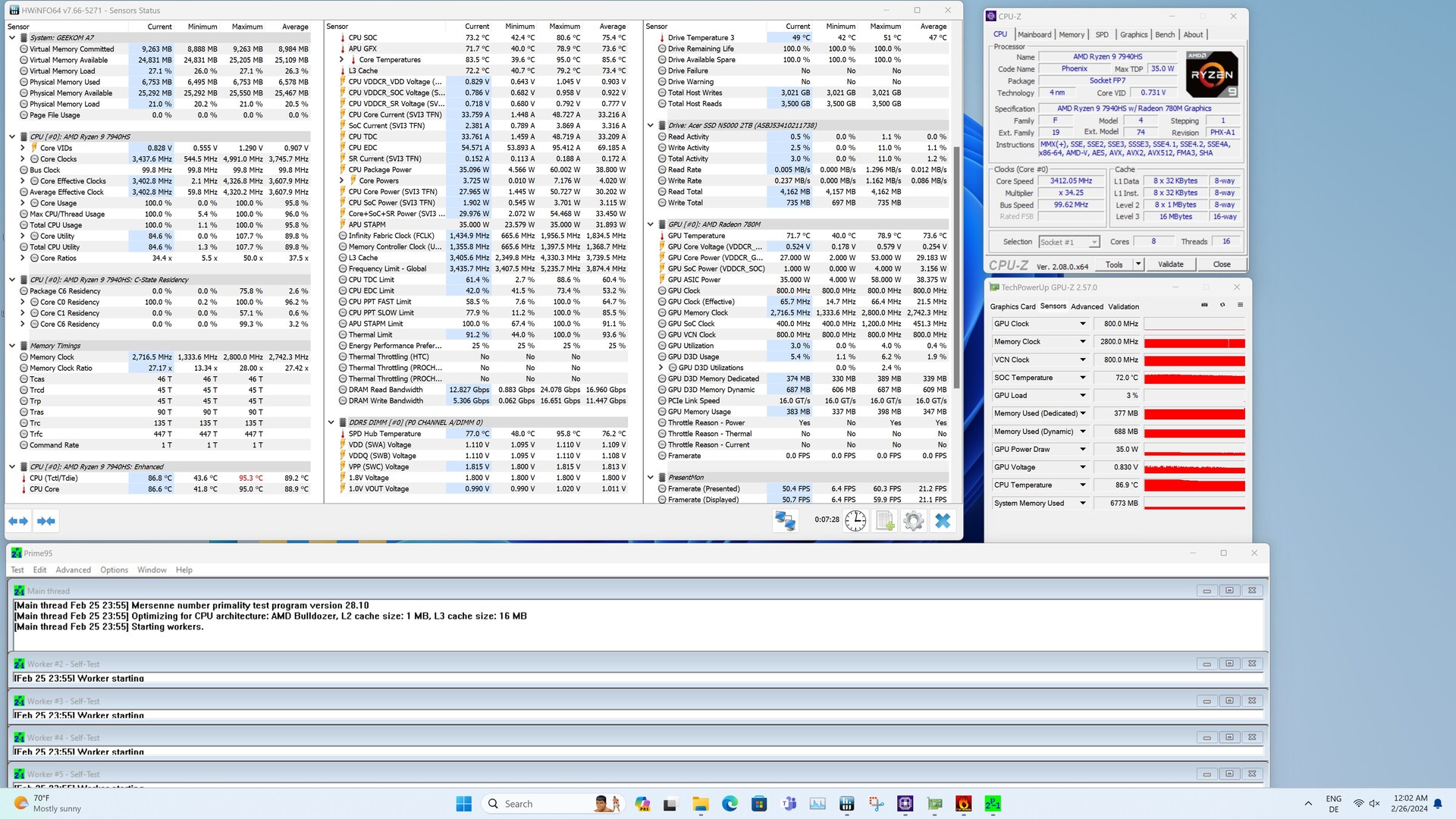Start logging with the log file icon
The height and width of the screenshot is (819, 1456).
click(884, 520)
